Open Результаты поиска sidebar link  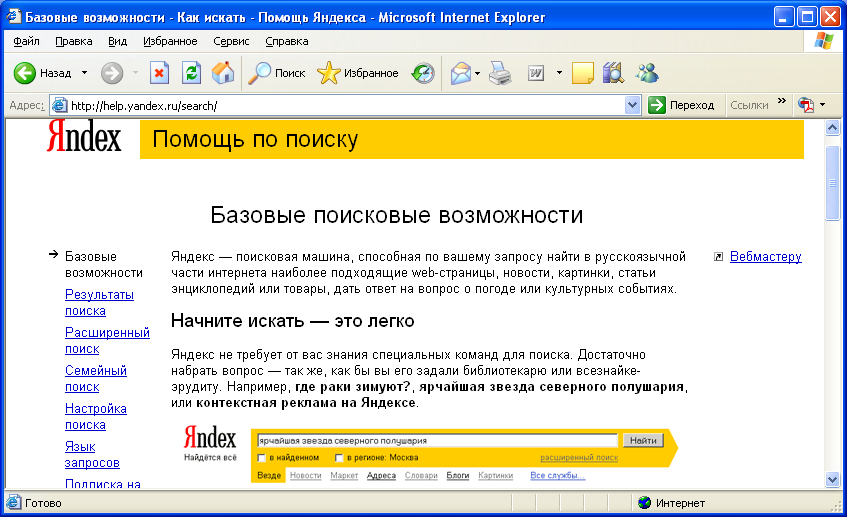click(x=99, y=303)
